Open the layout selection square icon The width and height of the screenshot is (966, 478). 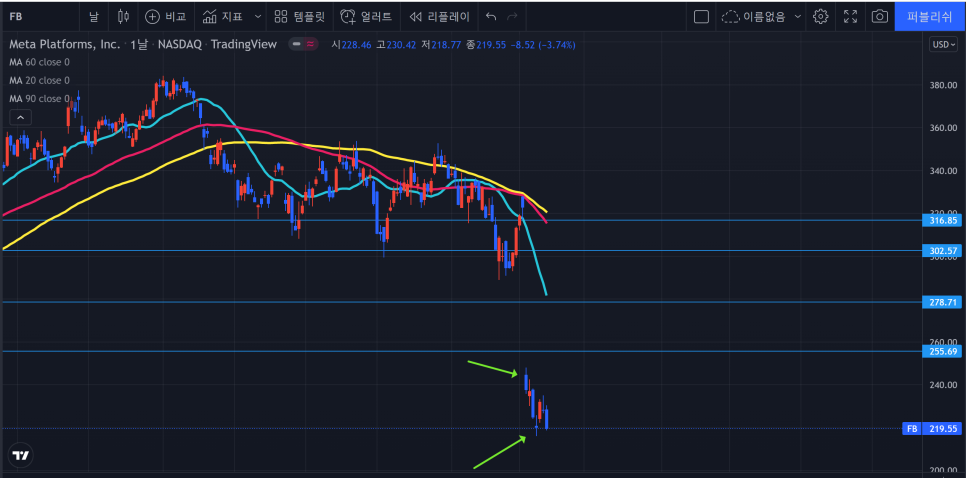(x=701, y=17)
